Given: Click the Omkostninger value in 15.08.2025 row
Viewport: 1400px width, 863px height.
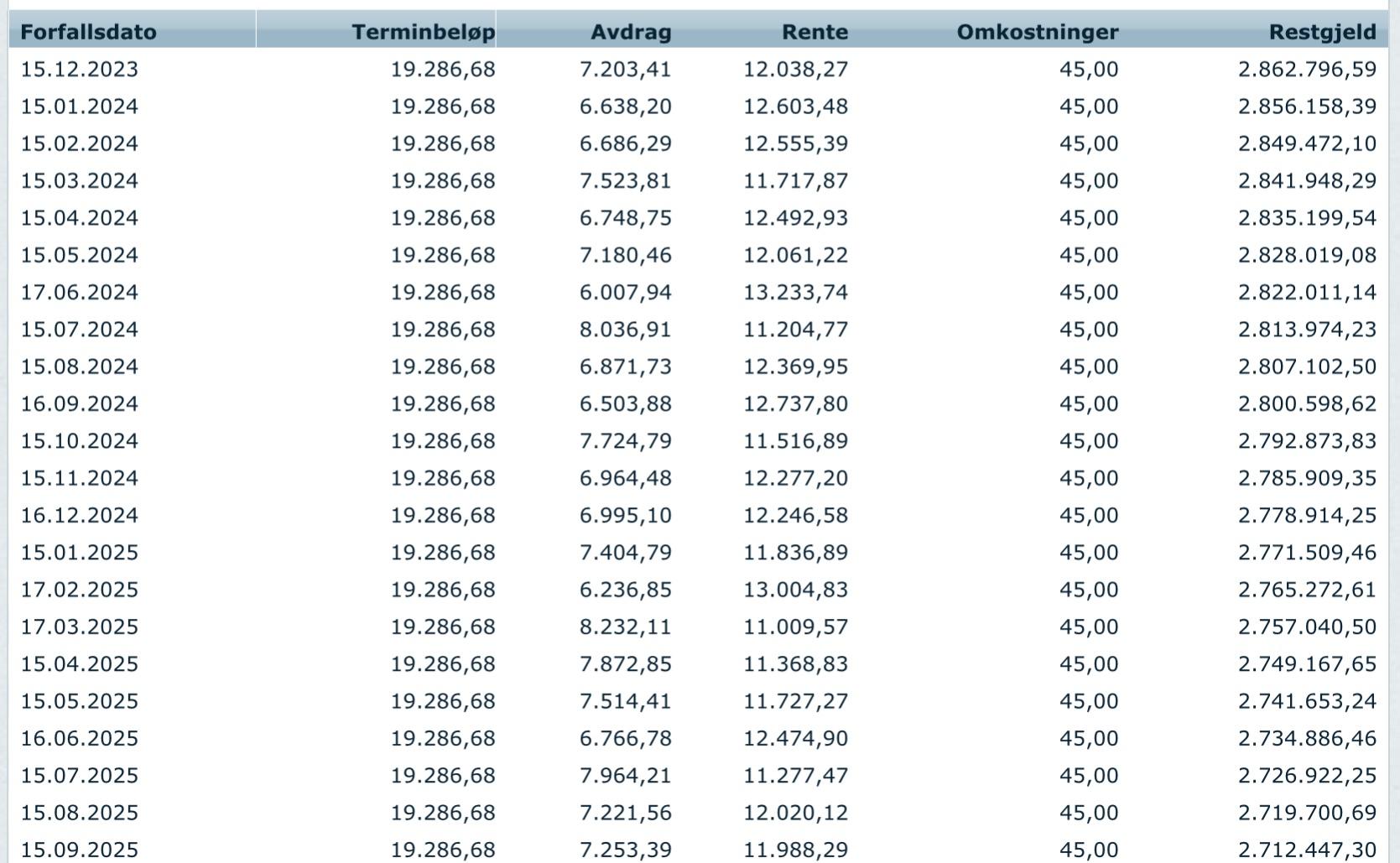Looking at the screenshot, I should [1088, 813].
